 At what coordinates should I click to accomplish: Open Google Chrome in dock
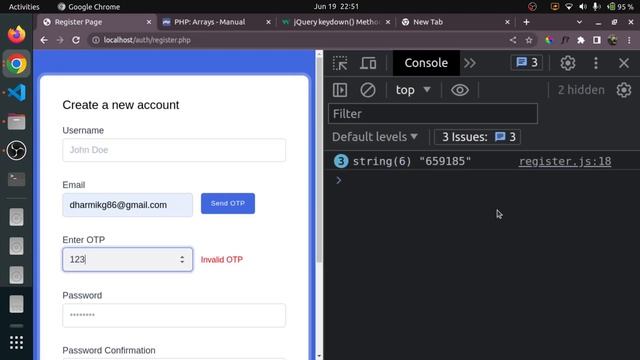(16, 64)
